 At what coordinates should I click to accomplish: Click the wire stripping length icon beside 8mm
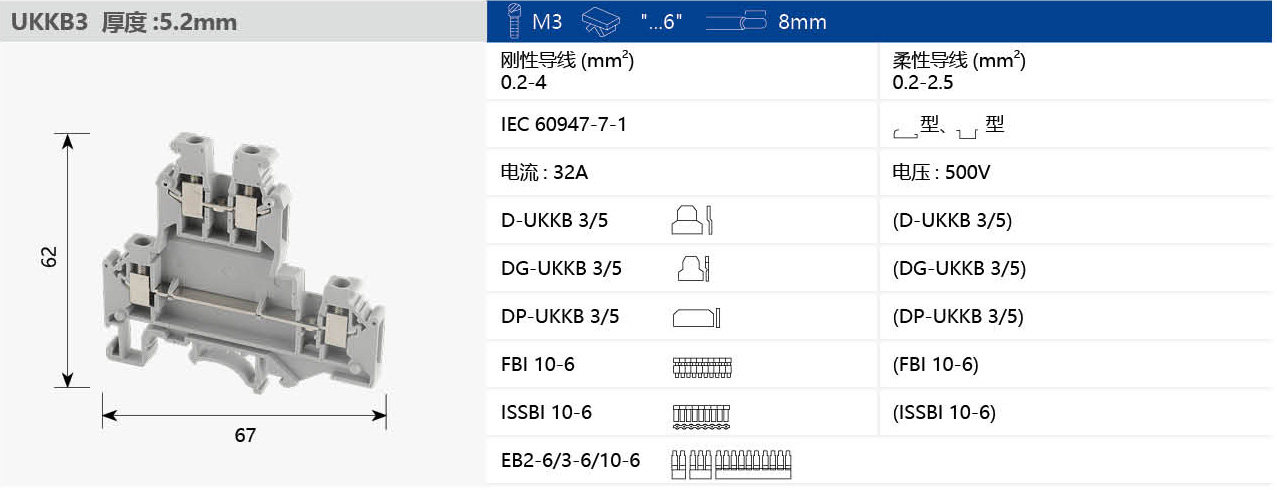[735, 21]
